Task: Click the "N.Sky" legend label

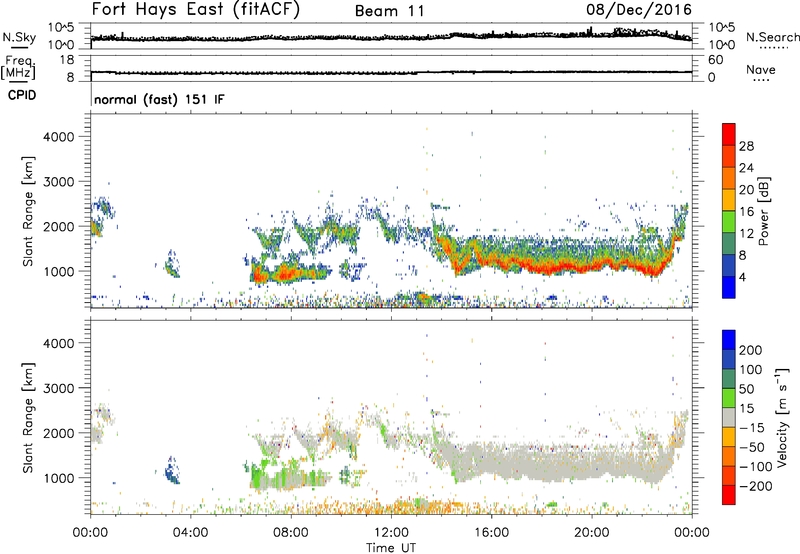Action: click(19, 37)
